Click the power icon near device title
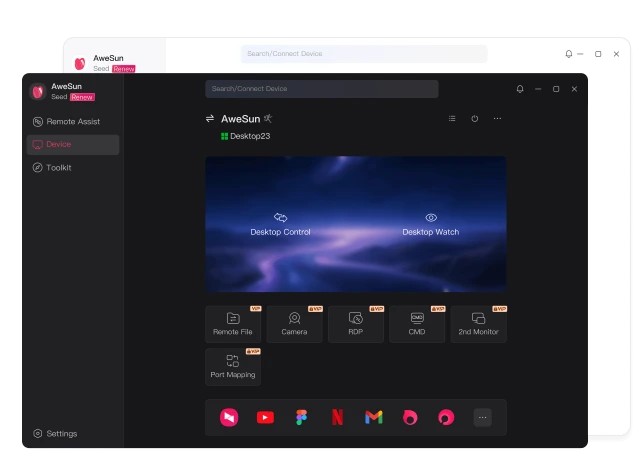The width and height of the screenshot is (640, 474). coord(475,119)
